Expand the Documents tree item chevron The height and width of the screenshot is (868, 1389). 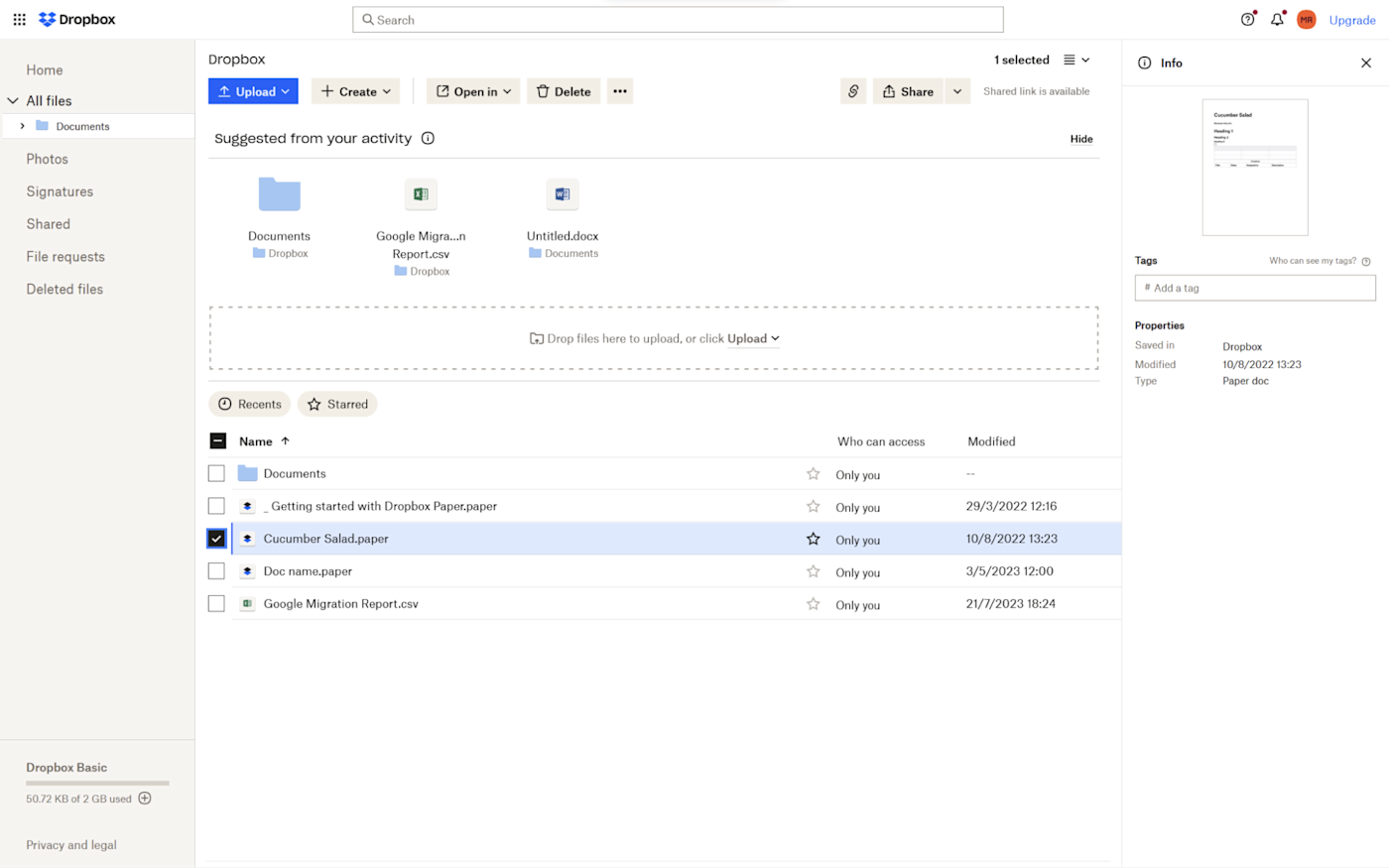(22, 126)
